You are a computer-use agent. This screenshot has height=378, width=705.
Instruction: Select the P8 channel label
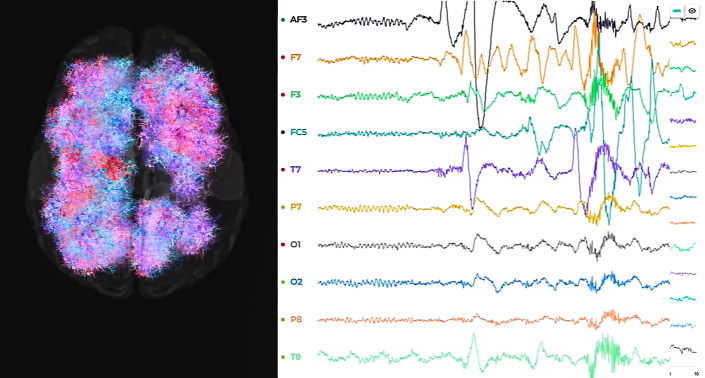pos(296,320)
